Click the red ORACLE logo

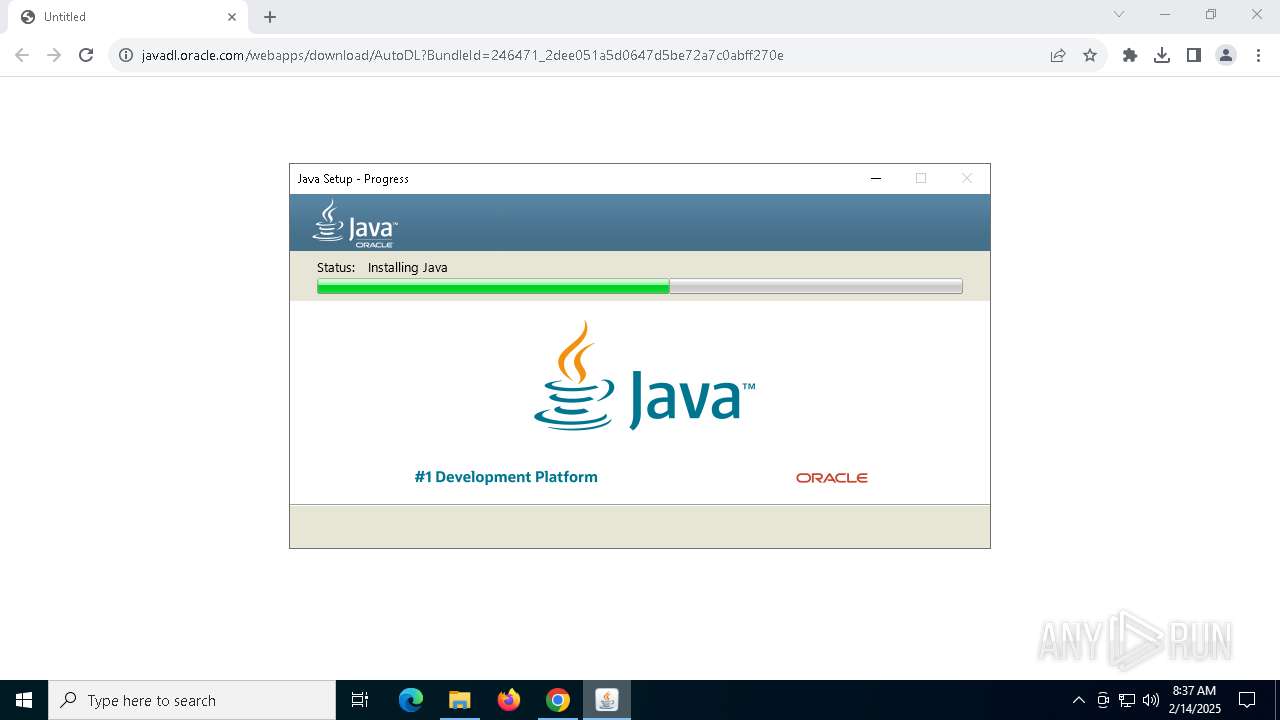832,478
